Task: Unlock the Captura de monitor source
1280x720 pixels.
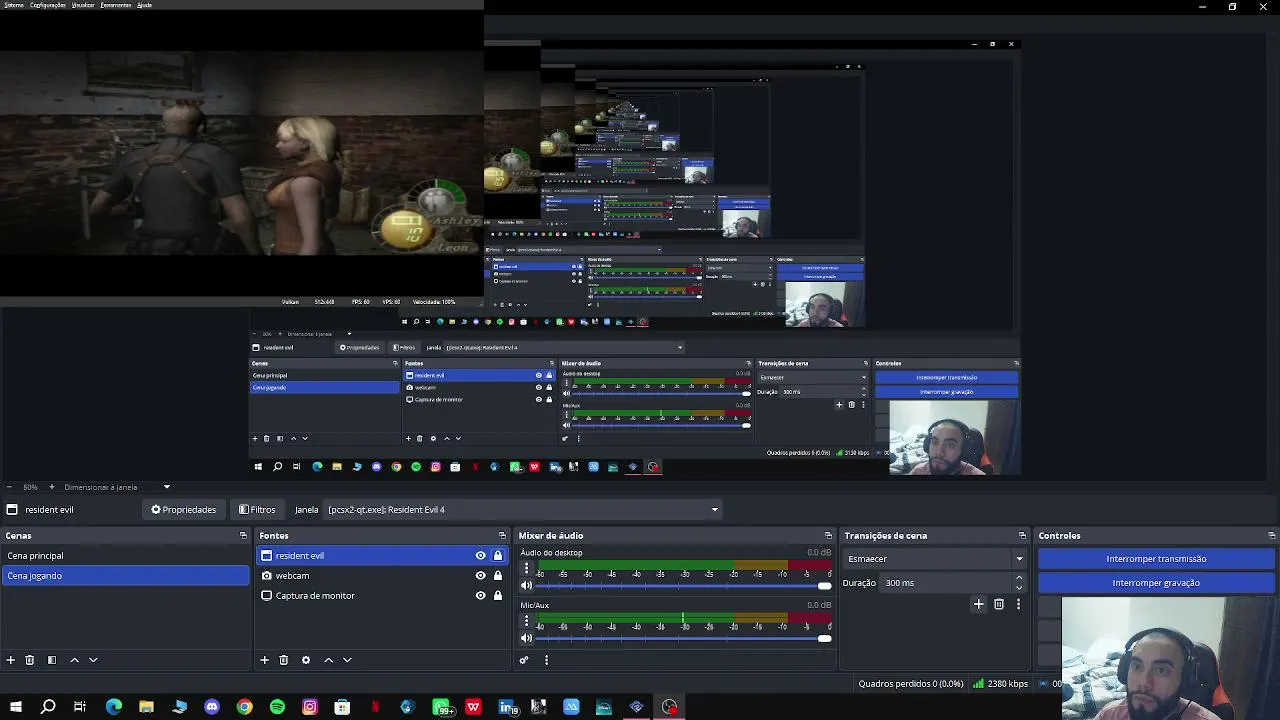Action: click(x=498, y=596)
